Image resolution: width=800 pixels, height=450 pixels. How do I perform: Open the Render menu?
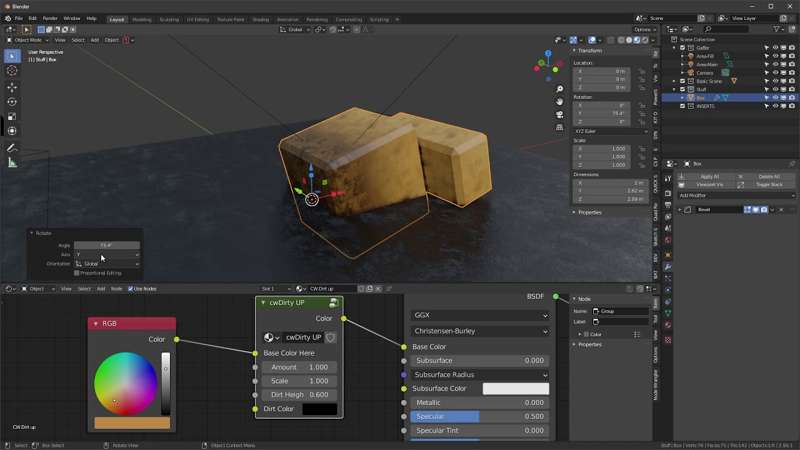tap(49, 18)
